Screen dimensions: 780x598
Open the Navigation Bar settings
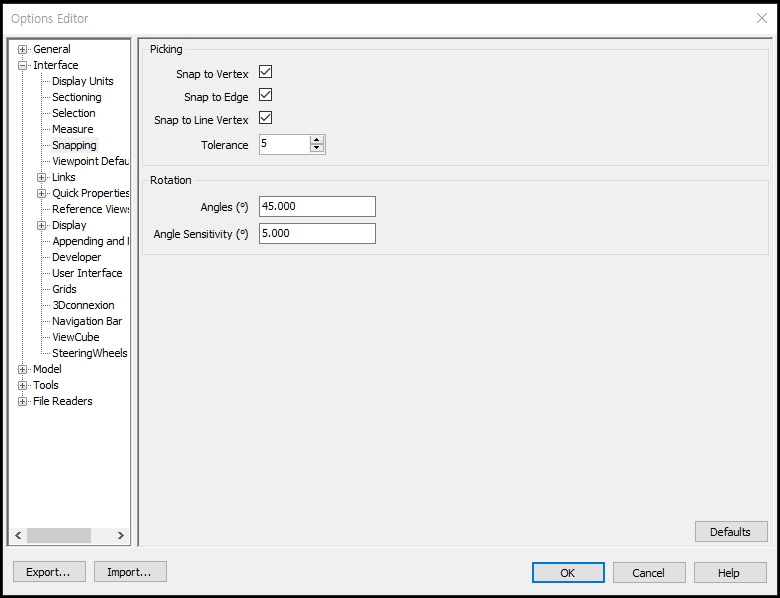86,321
